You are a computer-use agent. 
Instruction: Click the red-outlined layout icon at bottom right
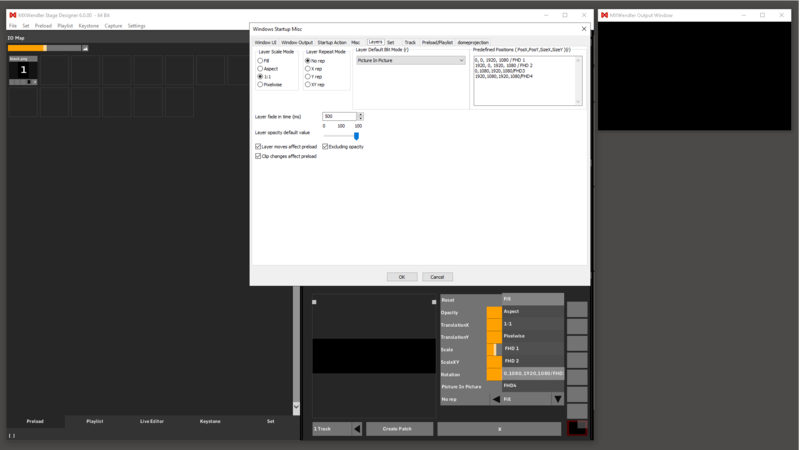[577, 428]
